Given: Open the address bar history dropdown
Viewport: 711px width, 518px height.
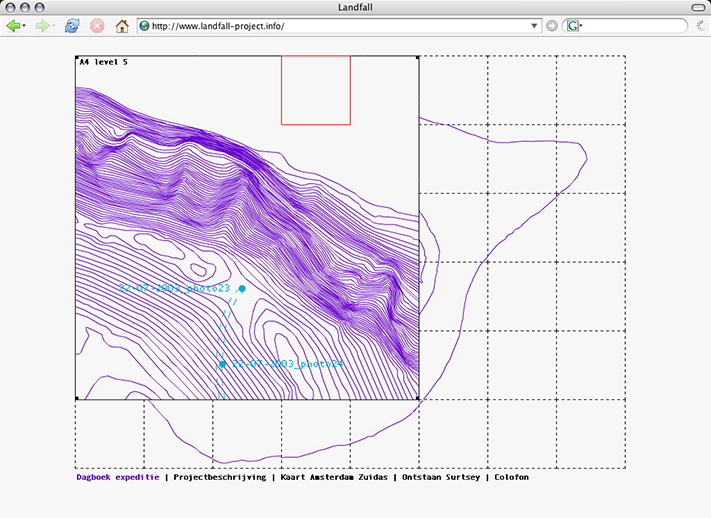Looking at the screenshot, I should (535, 26).
